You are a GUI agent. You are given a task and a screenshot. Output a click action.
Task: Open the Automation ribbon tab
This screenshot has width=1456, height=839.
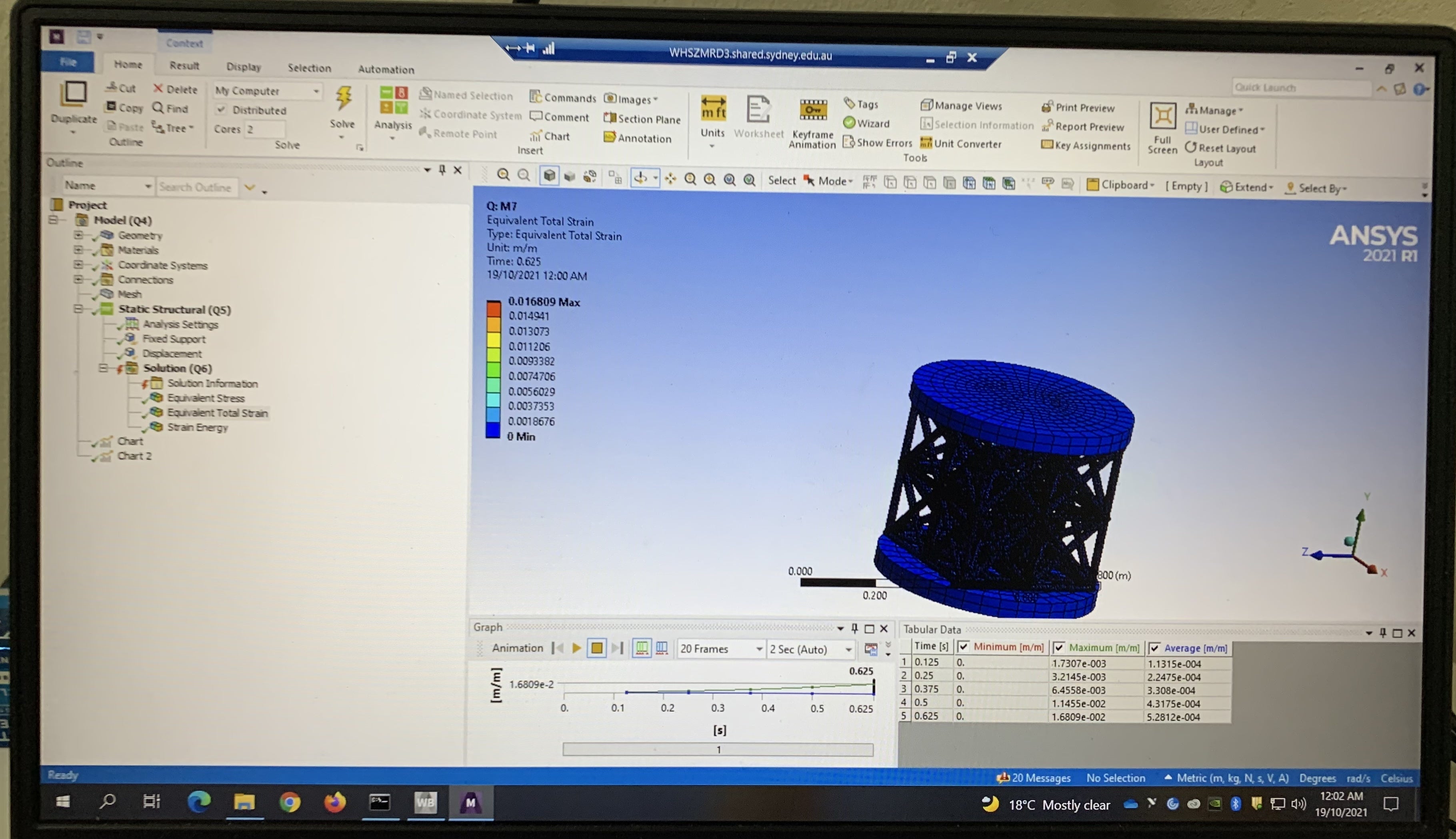386,69
